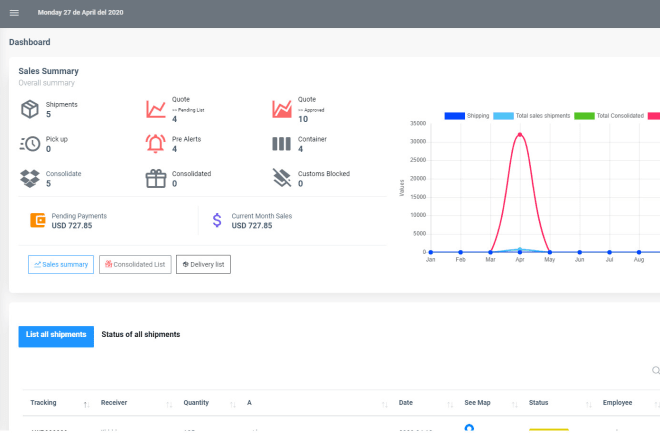
Task: Click the date 'Monday 27 de April del 2020'
Action: [80, 13]
